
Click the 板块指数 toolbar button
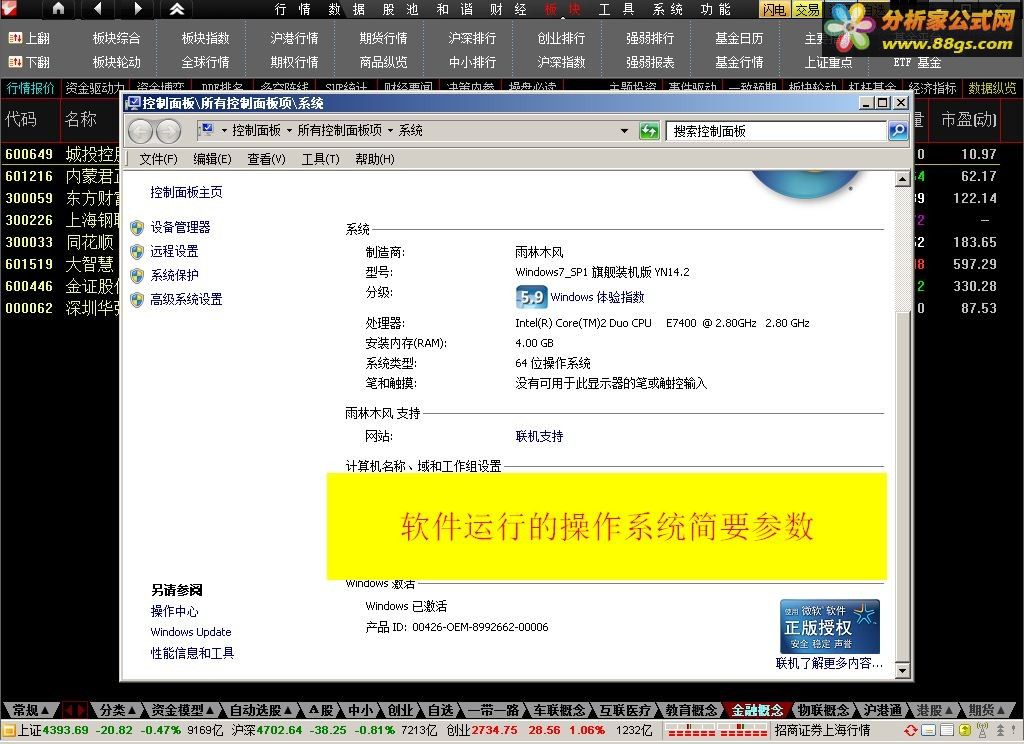point(206,39)
